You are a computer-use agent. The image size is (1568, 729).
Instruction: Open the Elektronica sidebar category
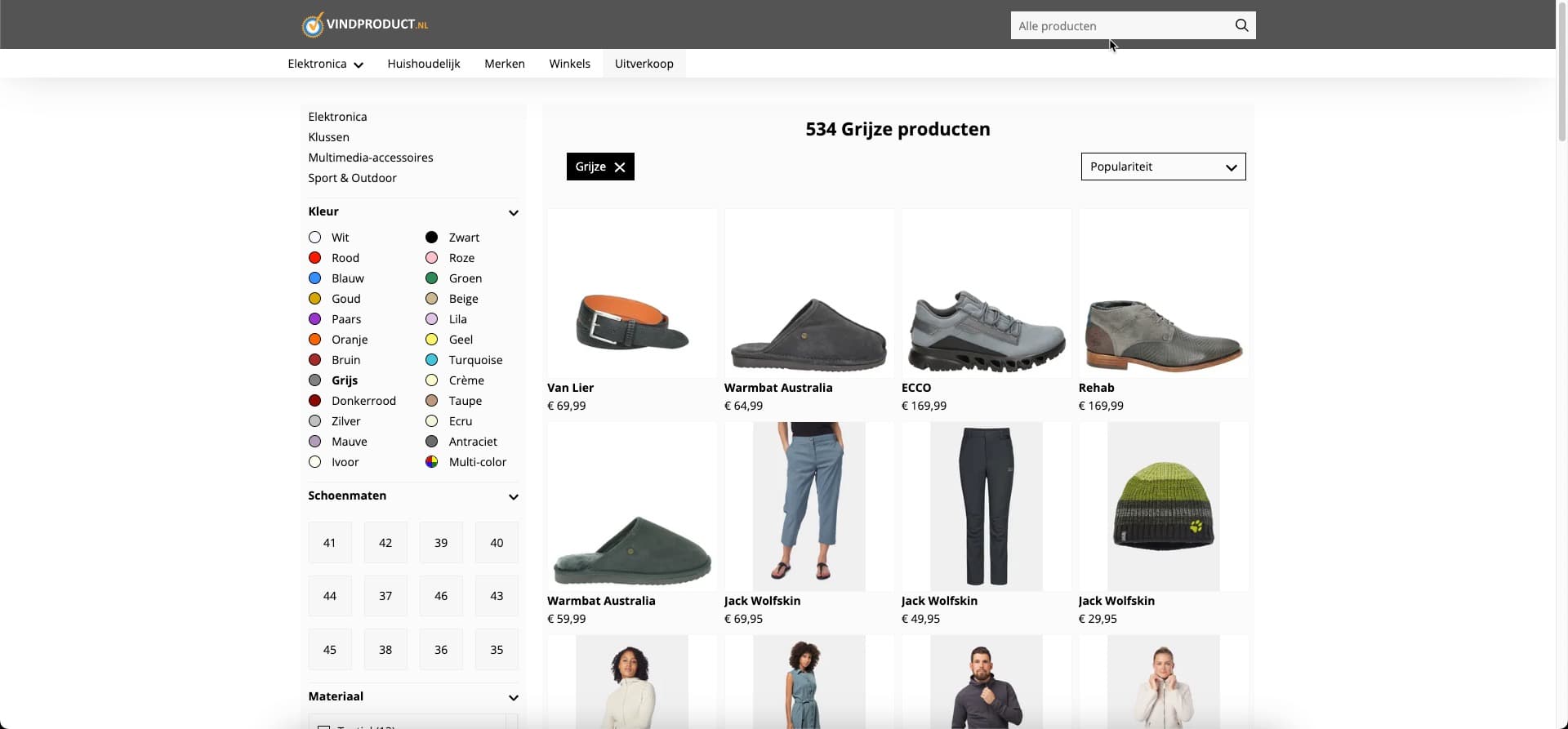[x=337, y=117]
